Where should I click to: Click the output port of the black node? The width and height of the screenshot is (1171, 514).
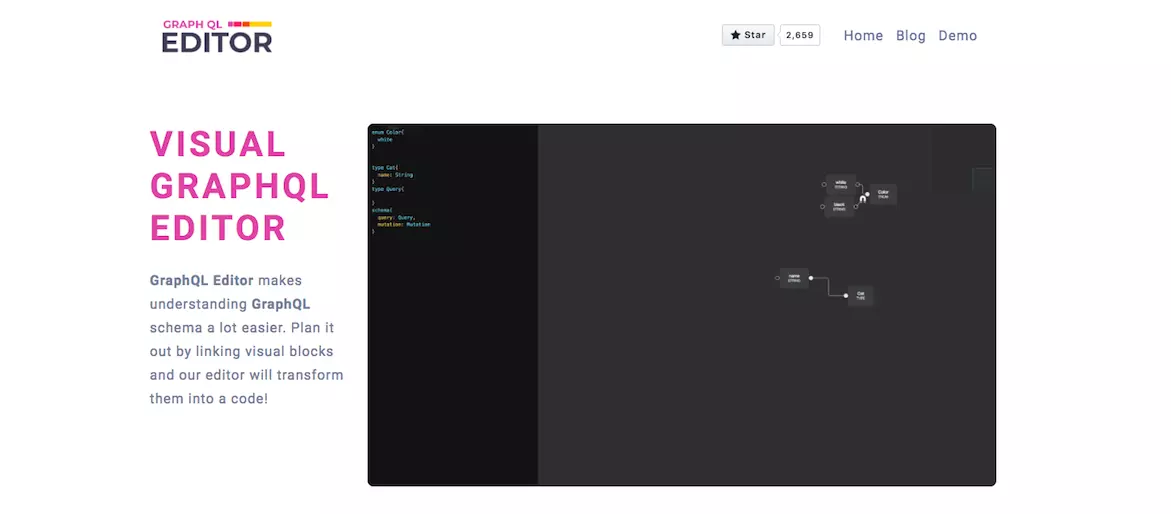pos(856,206)
